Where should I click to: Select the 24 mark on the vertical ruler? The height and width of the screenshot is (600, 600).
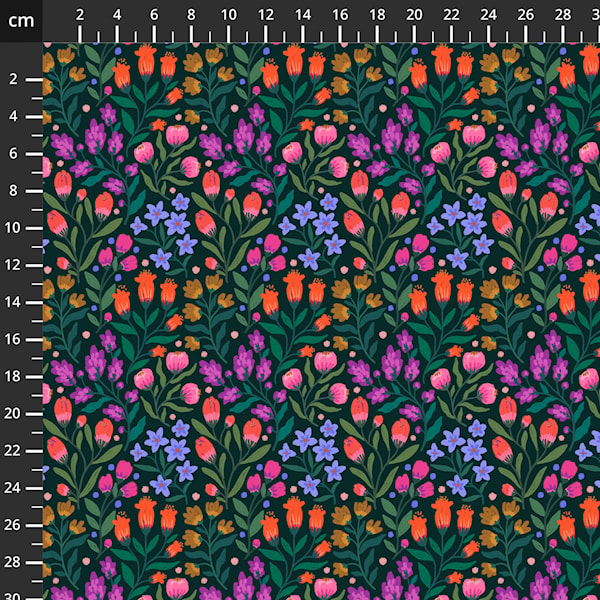pos(12,488)
